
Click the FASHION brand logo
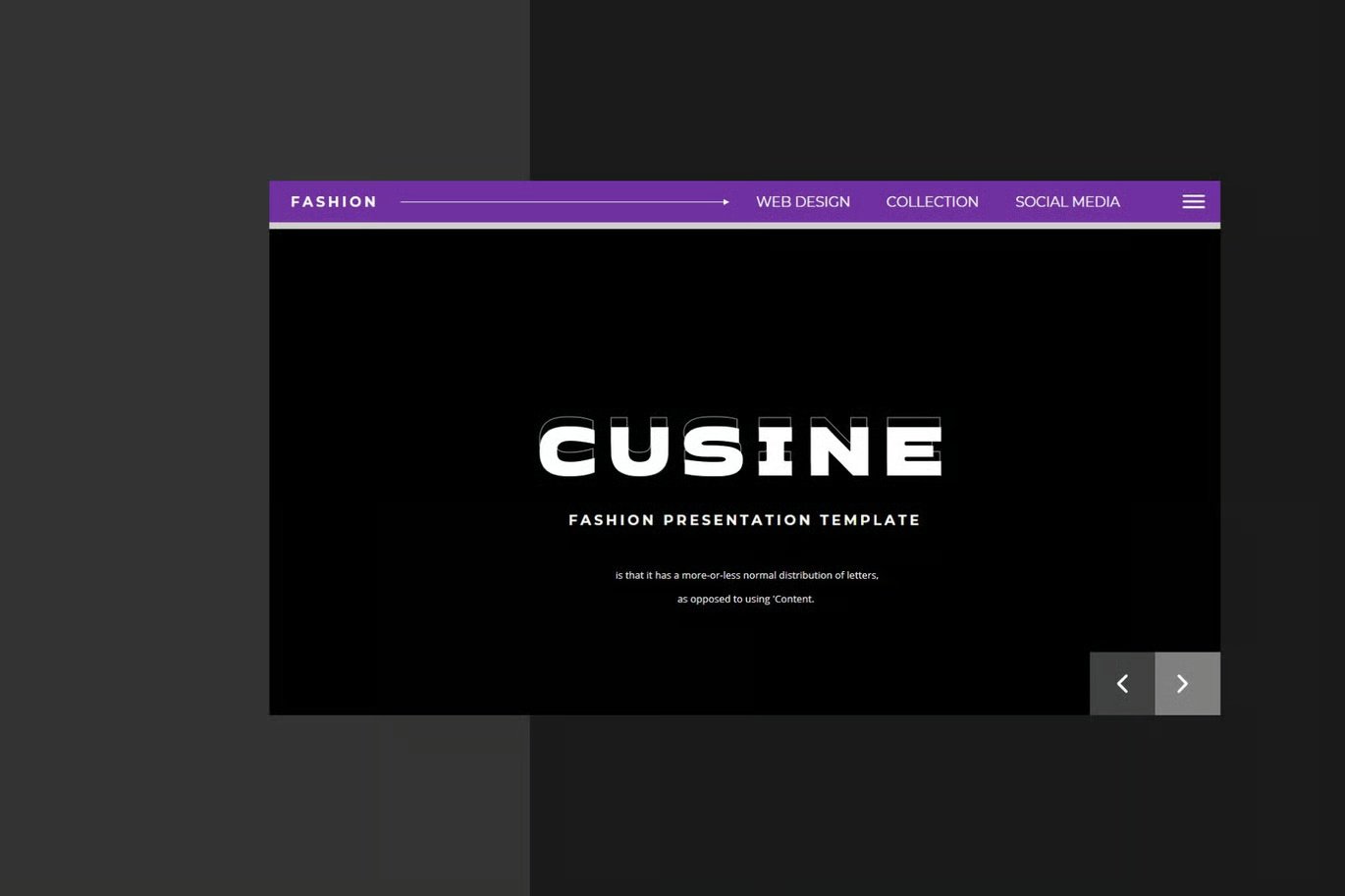click(334, 201)
